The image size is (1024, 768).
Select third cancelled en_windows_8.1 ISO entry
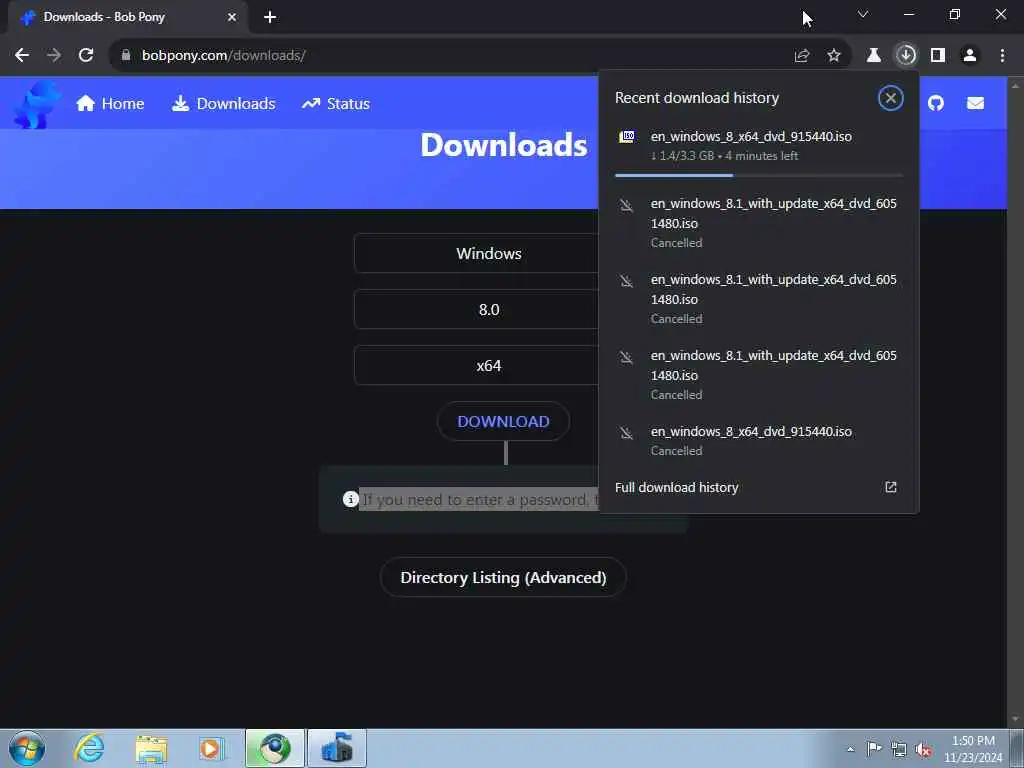click(x=759, y=375)
